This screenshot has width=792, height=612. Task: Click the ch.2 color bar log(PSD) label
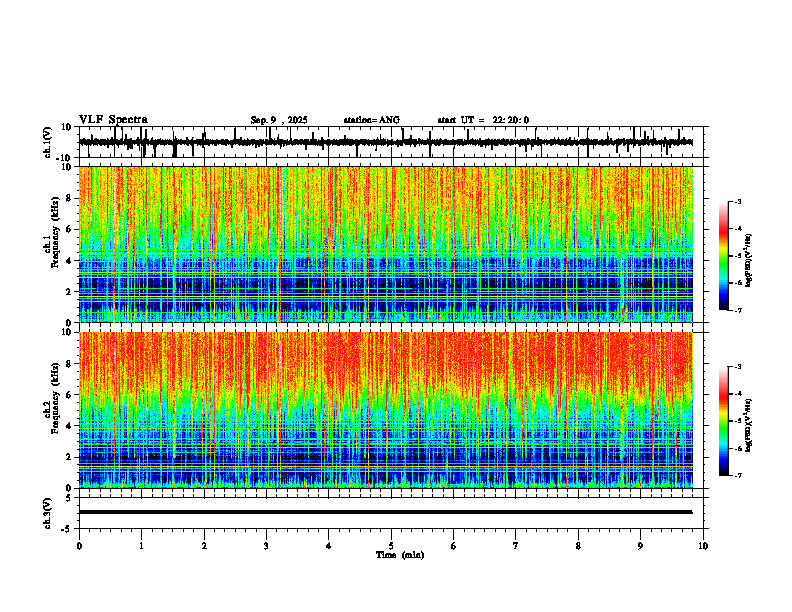tap(748, 425)
